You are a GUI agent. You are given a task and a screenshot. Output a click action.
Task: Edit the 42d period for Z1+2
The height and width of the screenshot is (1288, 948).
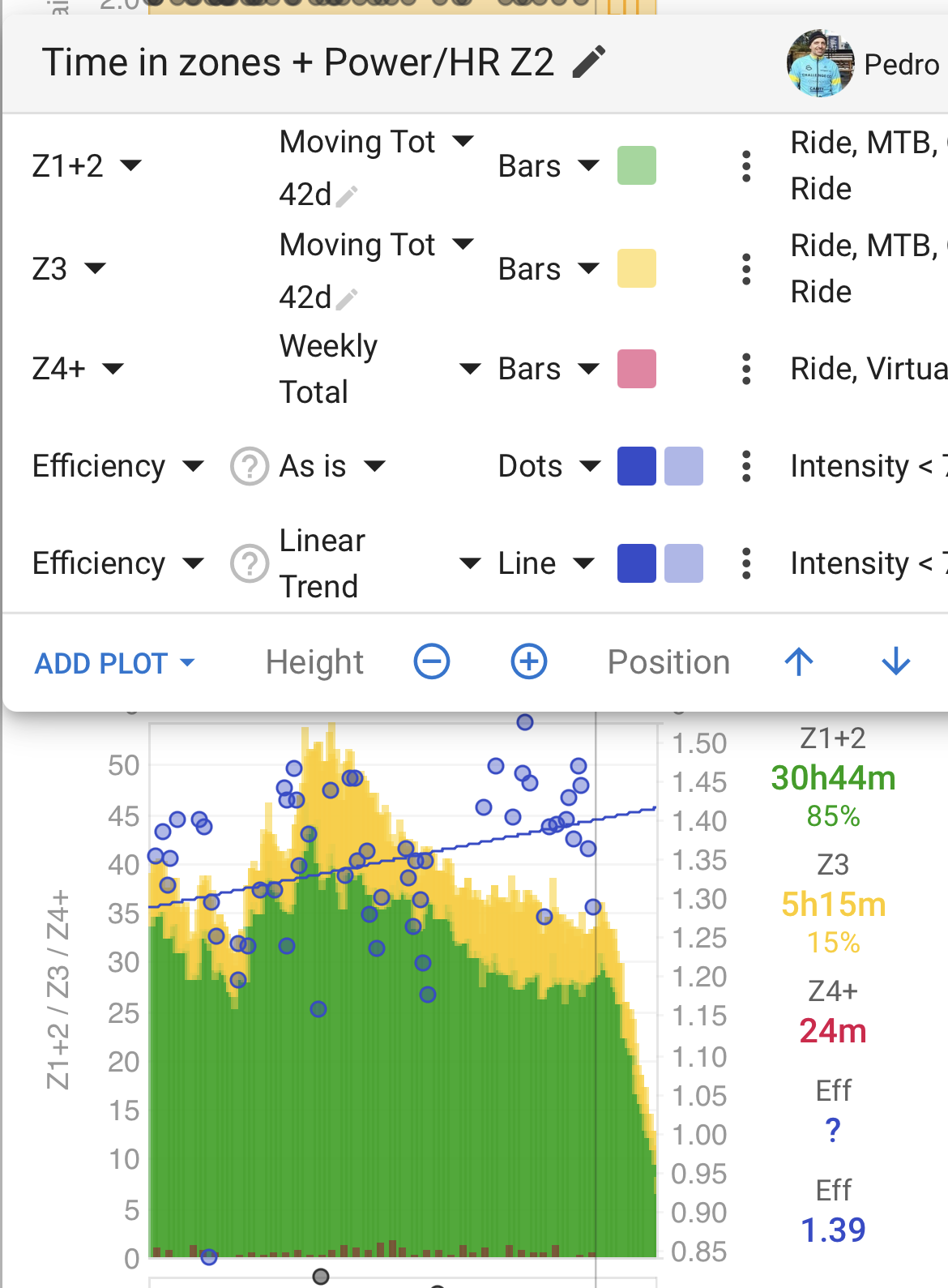(x=346, y=195)
